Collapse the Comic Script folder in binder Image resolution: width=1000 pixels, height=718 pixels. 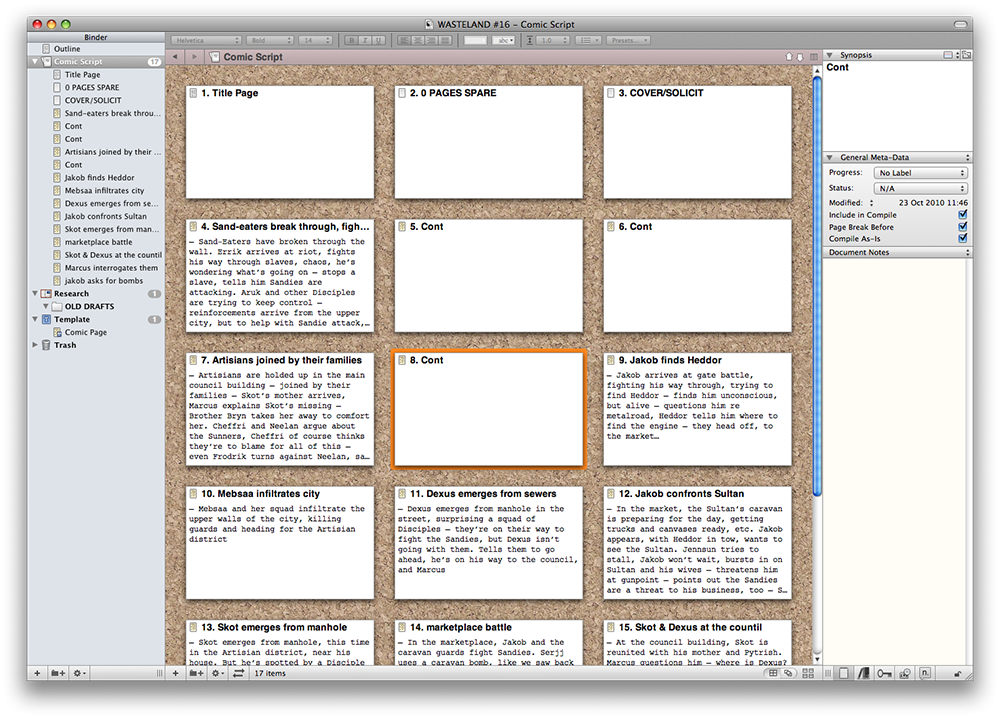pyautogui.click(x=35, y=62)
